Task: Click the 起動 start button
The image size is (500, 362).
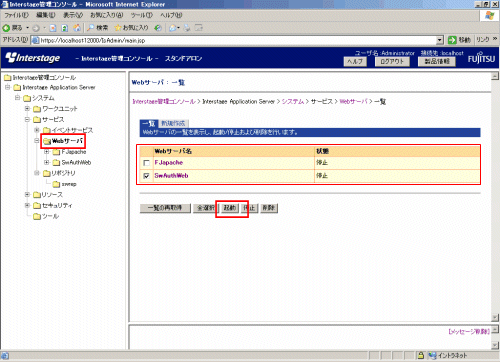Action: click(229, 208)
